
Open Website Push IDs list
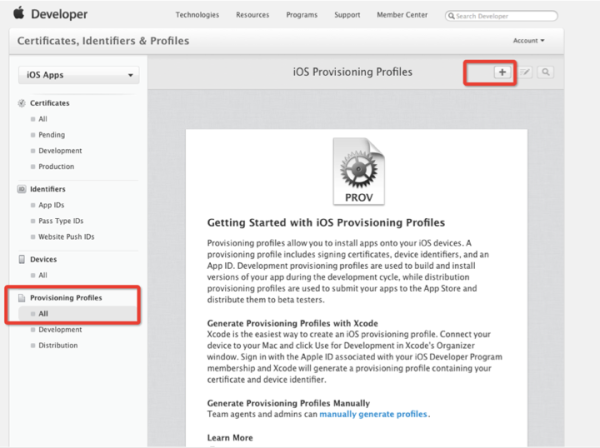pos(66,237)
